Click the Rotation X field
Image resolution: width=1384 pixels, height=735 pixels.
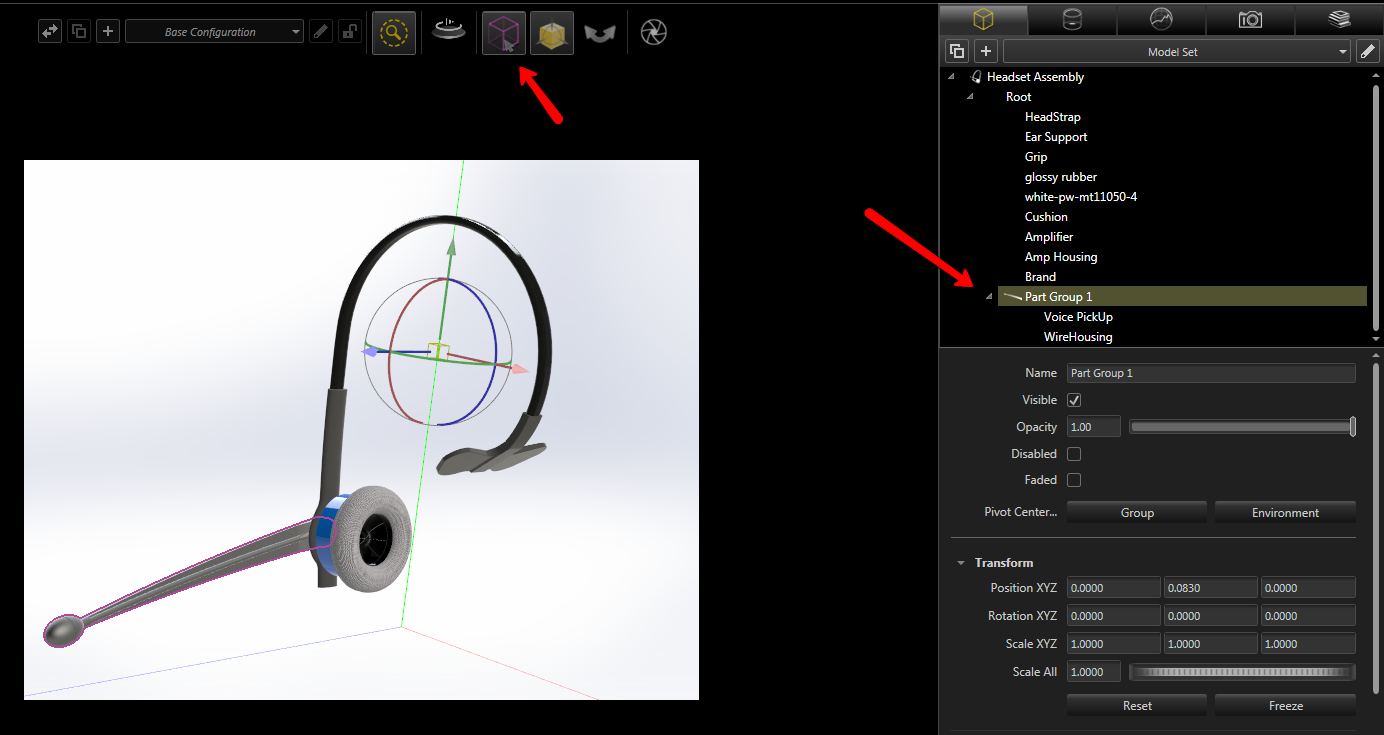tap(1114, 616)
